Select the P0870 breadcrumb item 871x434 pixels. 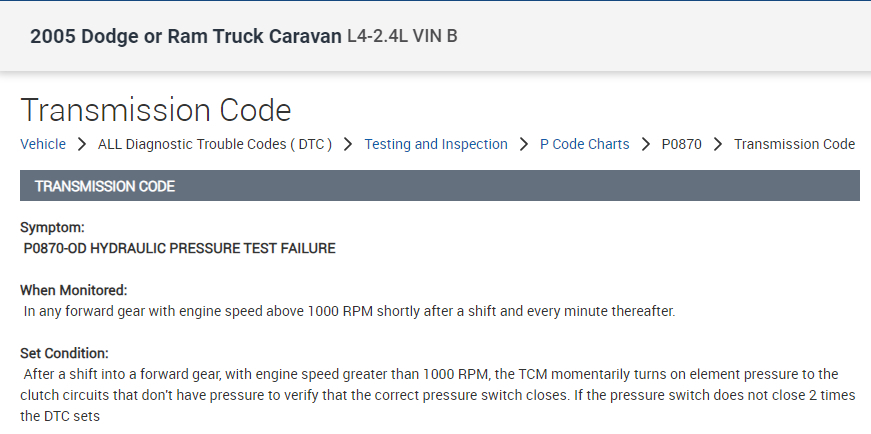coord(682,144)
